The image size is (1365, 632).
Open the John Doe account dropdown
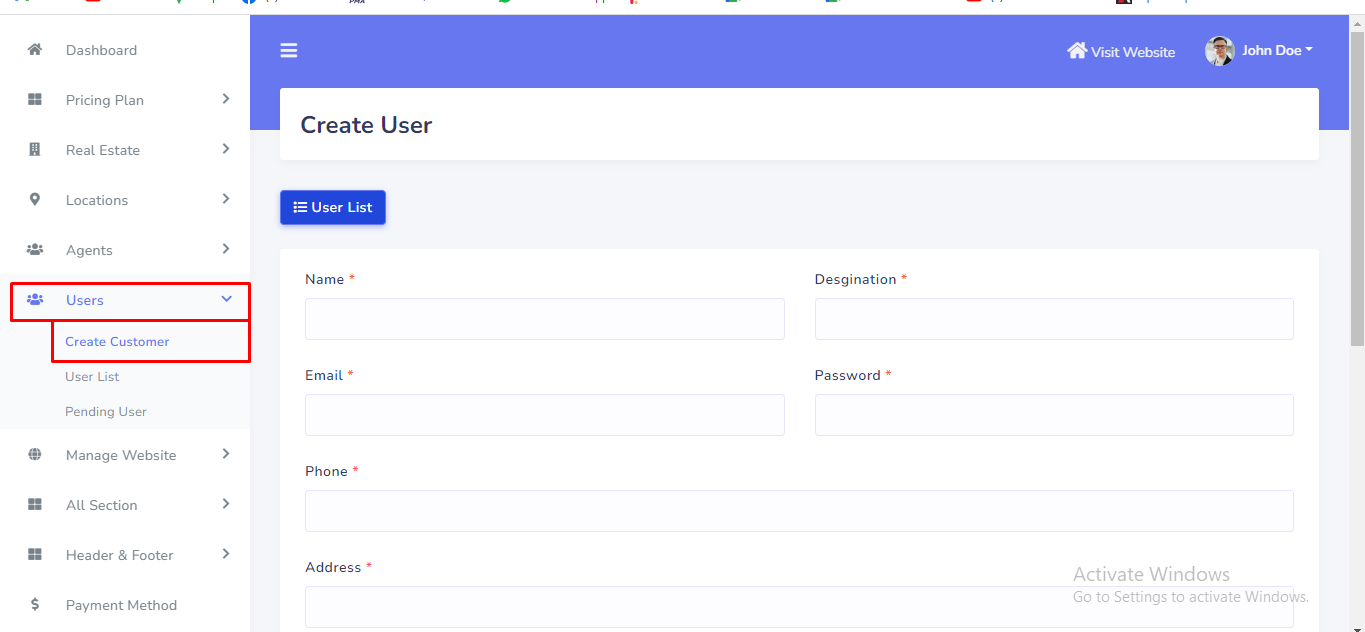pos(1277,51)
